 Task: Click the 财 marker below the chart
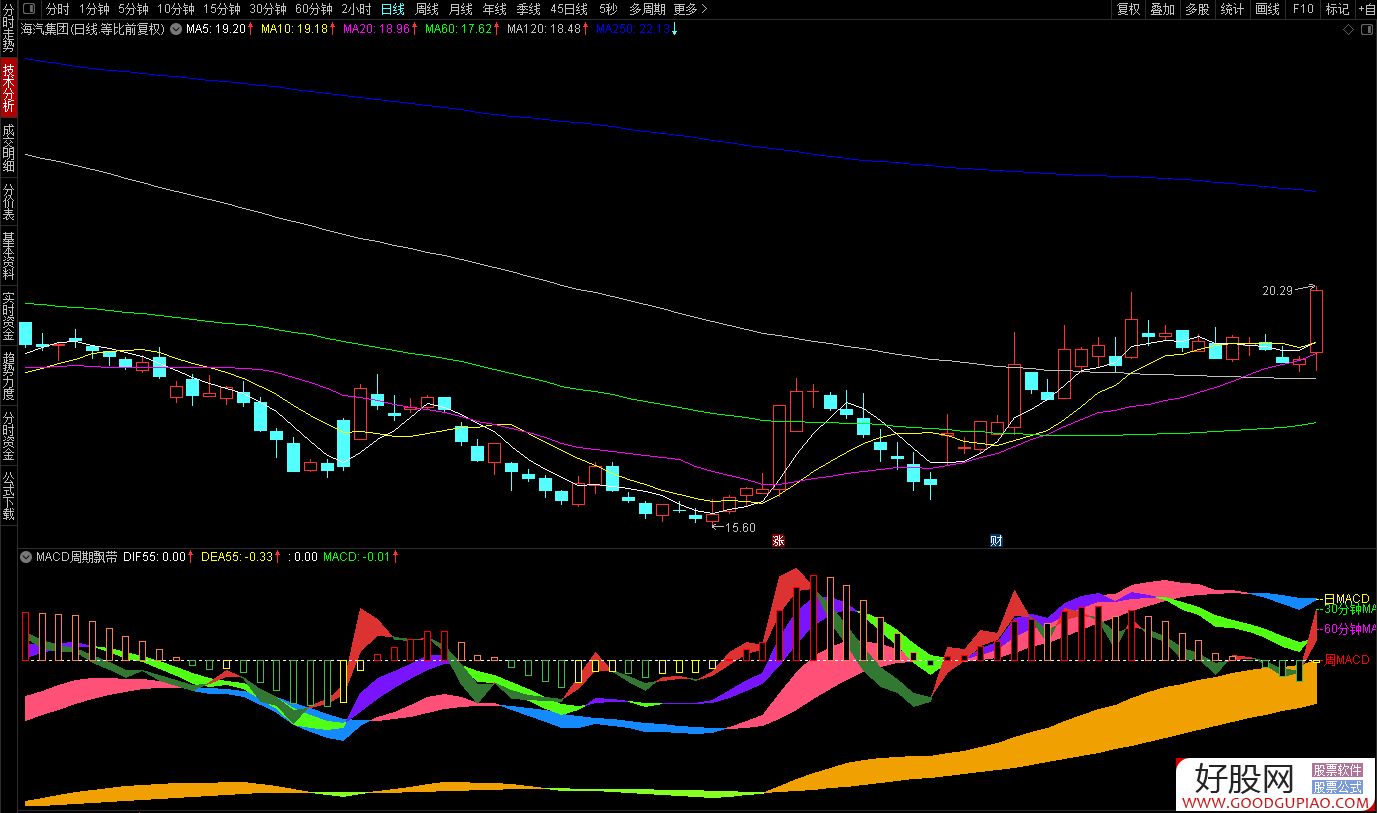click(x=996, y=541)
